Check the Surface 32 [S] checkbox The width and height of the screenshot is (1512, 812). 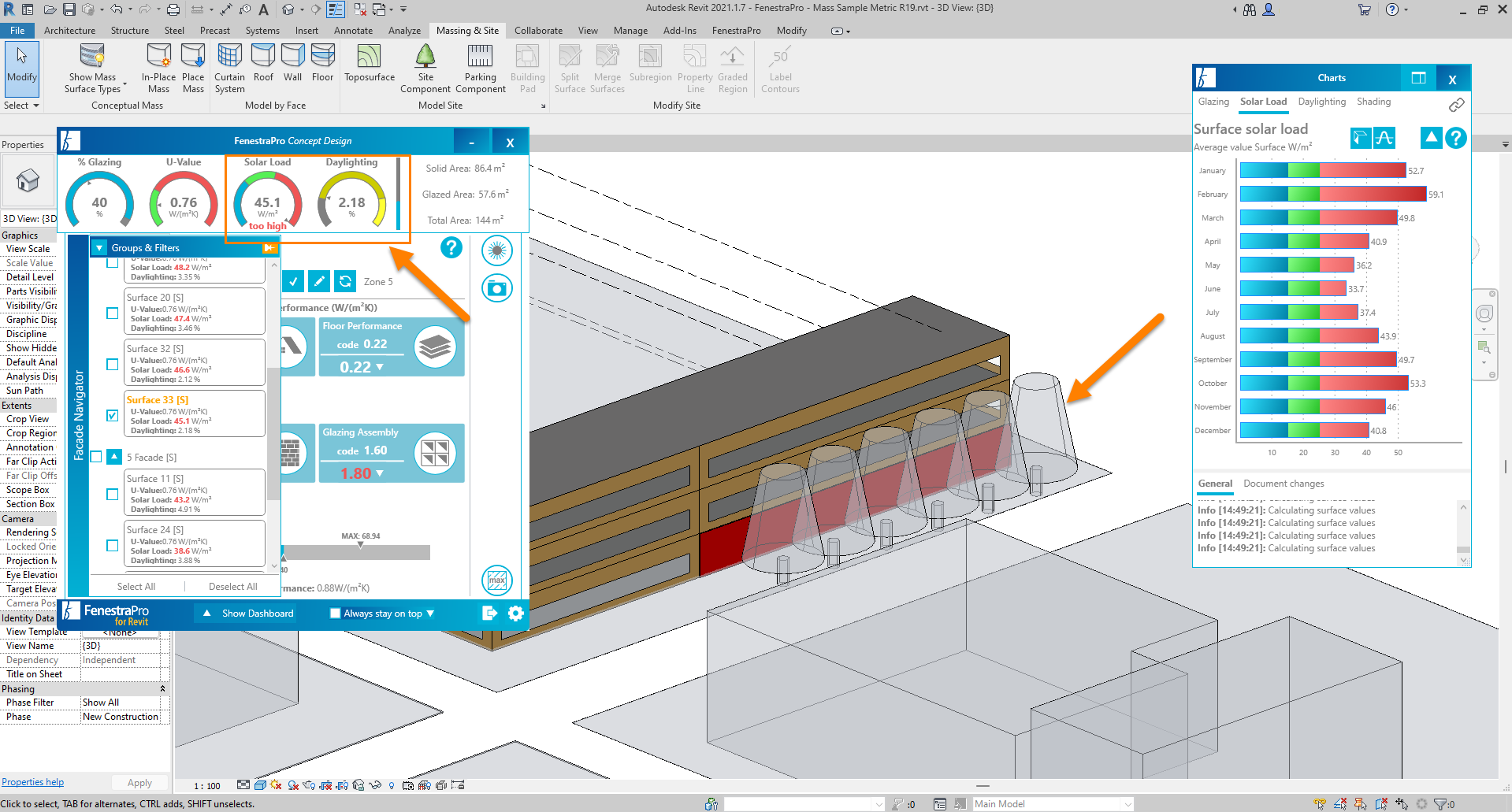pos(113,364)
